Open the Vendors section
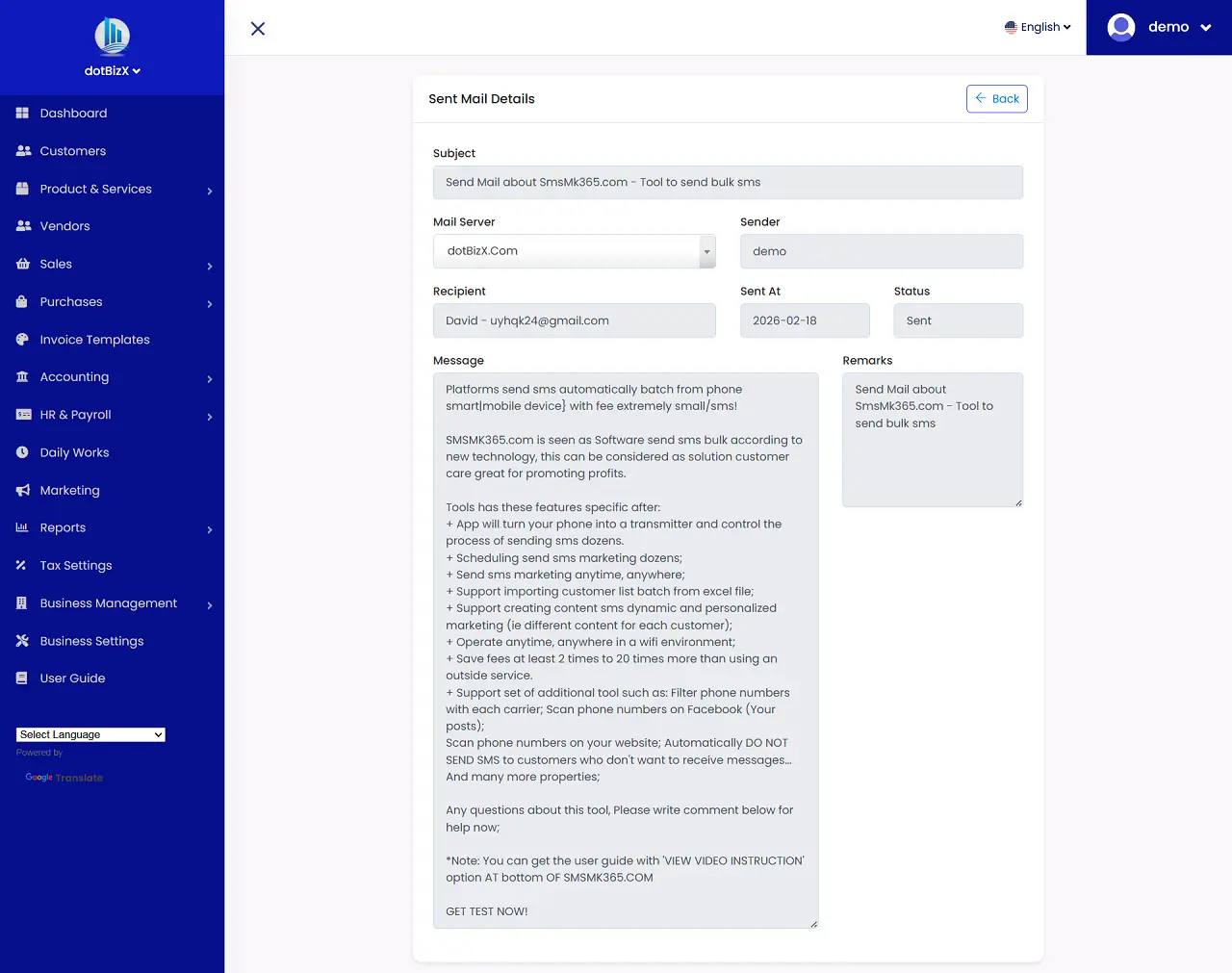 point(20,225)
